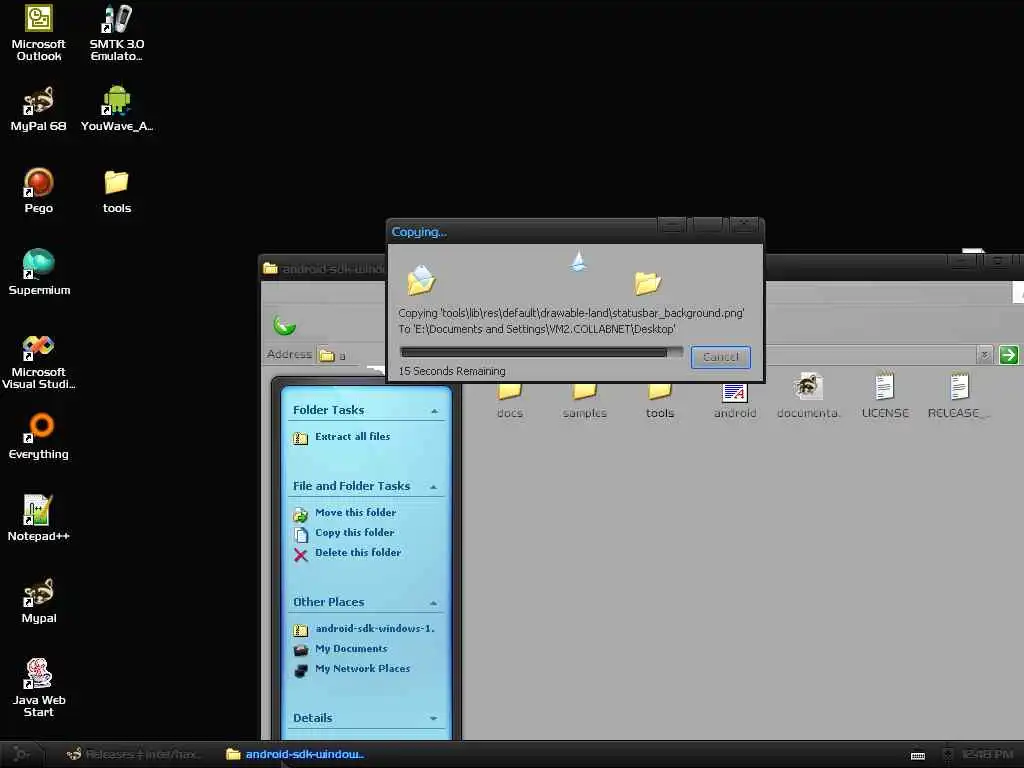Select the tools folder in the Explorer window
1024x768 pixels.
click(660, 398)
